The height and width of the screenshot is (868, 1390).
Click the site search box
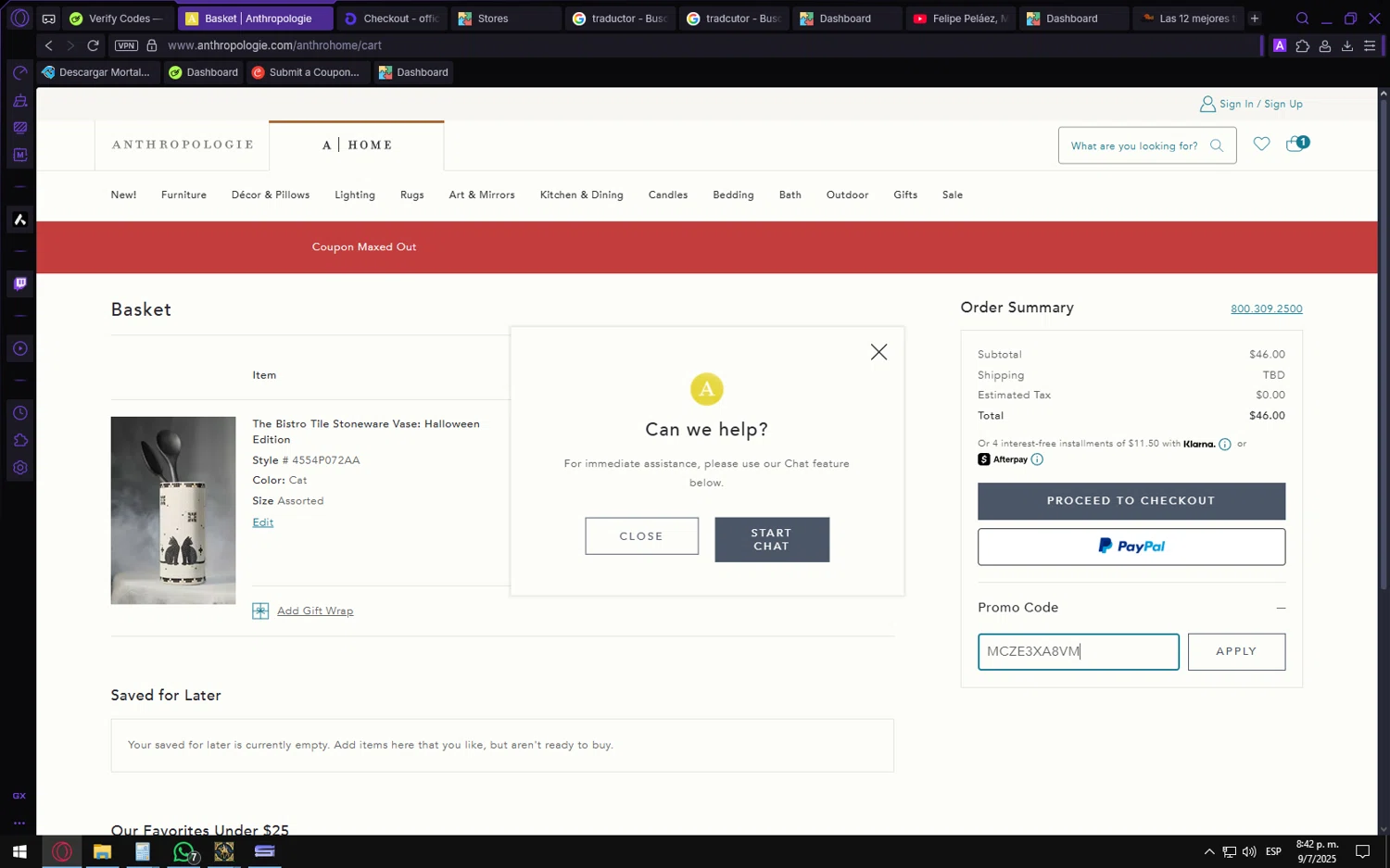tap(1147, 145)
